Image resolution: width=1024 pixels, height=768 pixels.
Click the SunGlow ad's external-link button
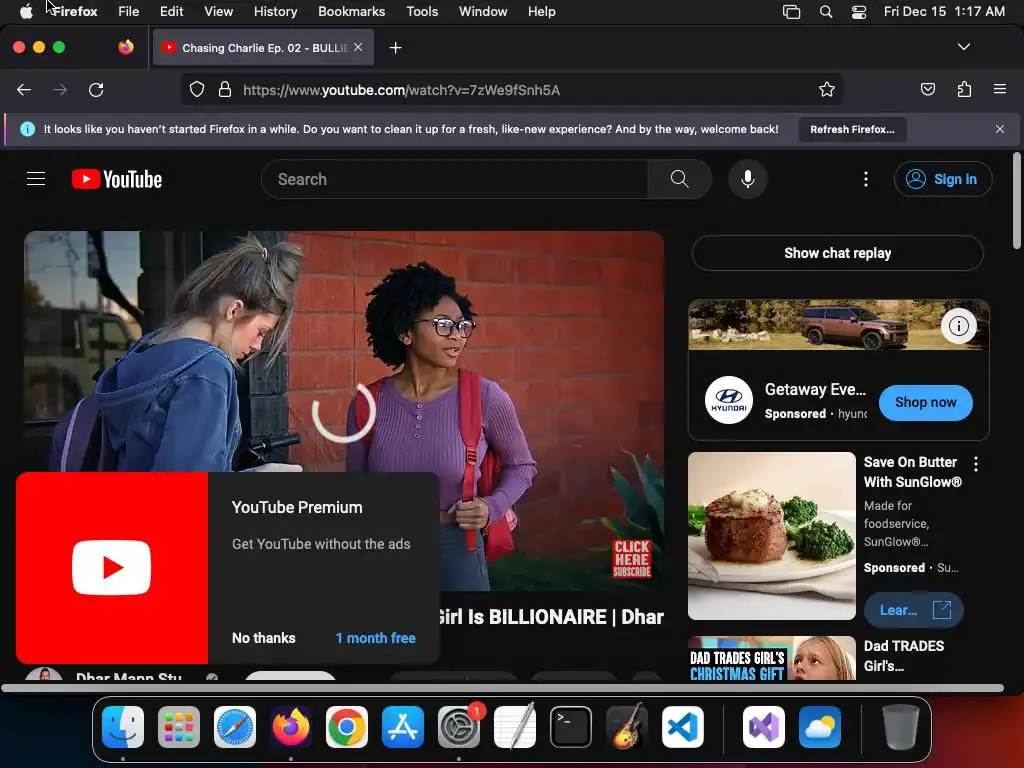pos(913,610)
